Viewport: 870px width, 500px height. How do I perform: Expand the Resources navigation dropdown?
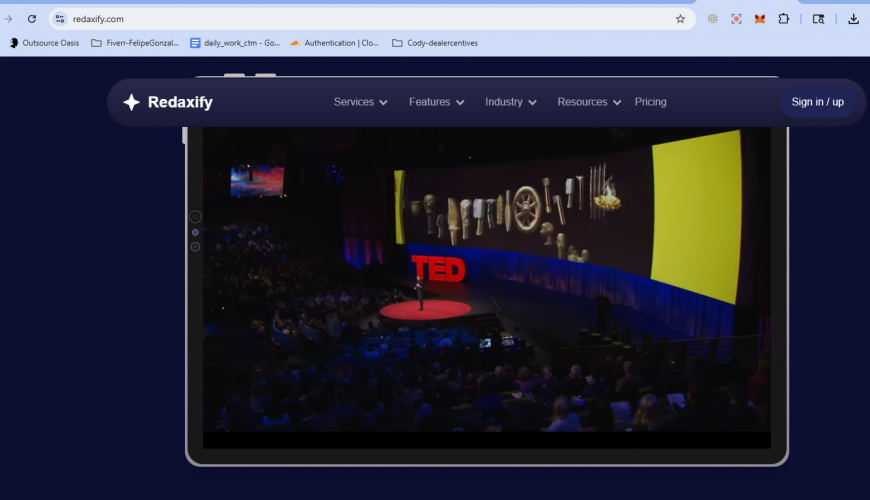click(x=589, y=102)
